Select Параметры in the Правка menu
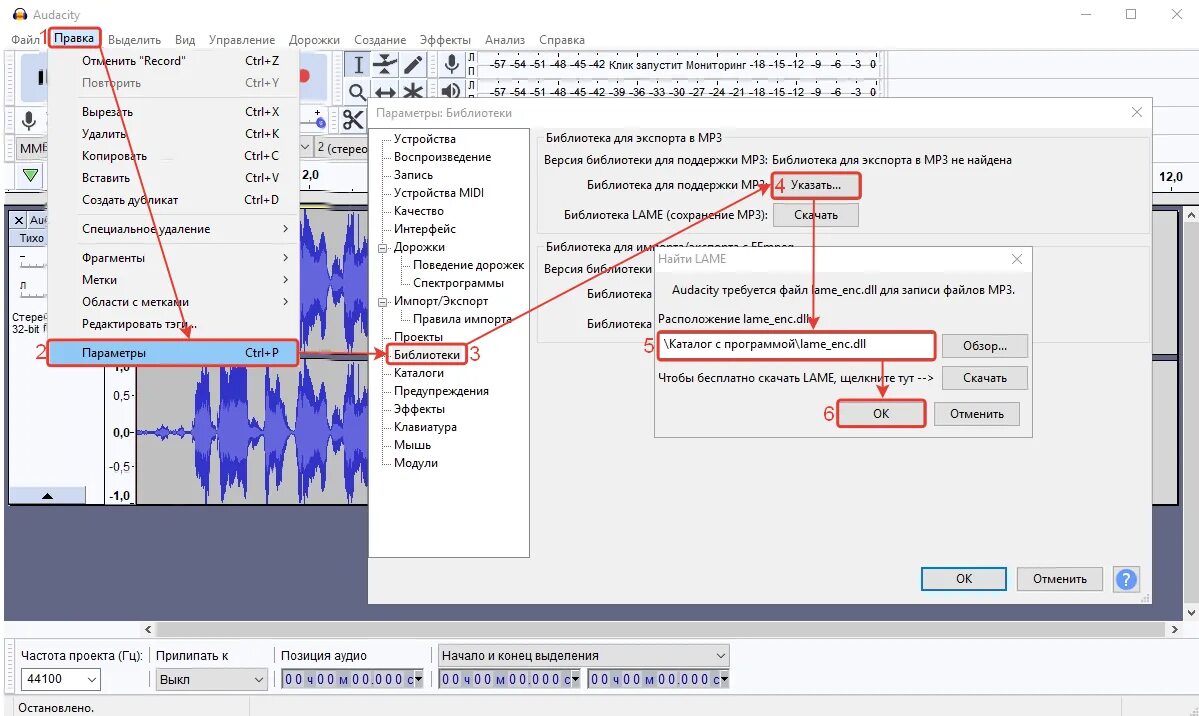Image resolution: width=1199 pixels, height=716 pixels. pos(114,352)
